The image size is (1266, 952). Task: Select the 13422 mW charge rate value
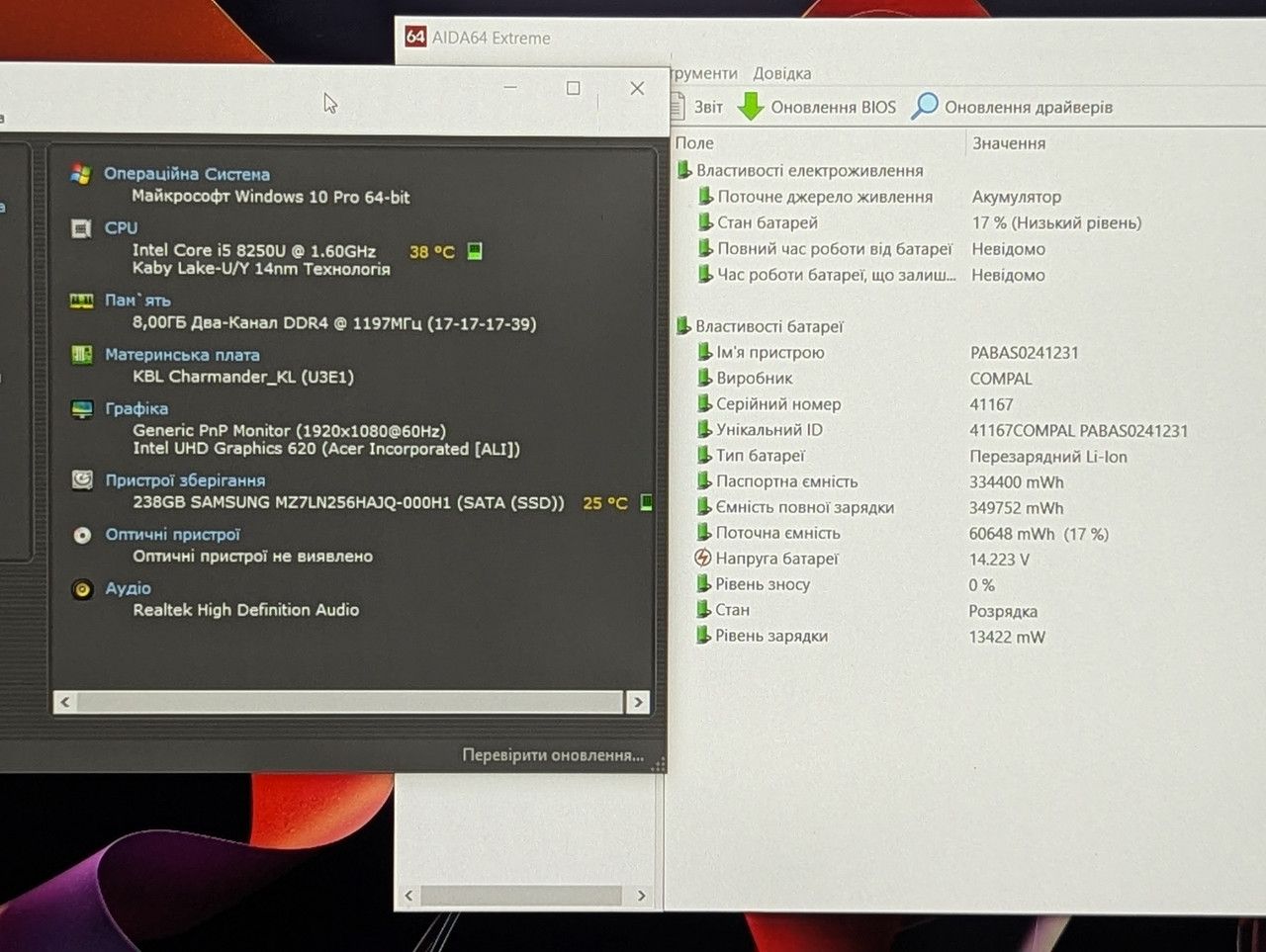pos(1007,638)
